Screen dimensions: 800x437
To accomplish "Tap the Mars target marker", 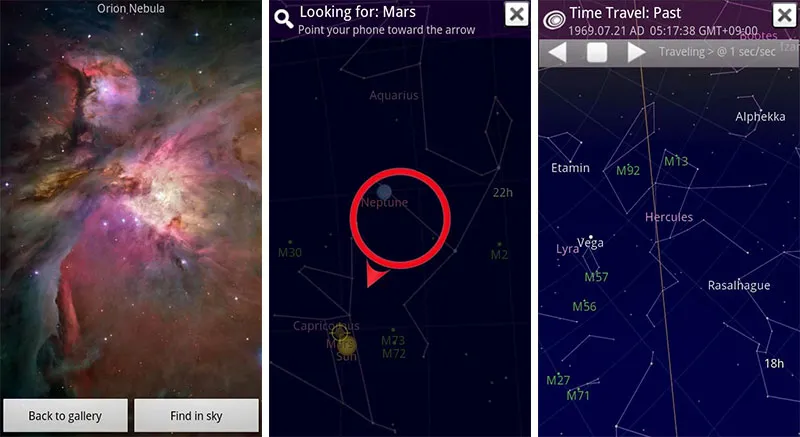I will 339,334.
